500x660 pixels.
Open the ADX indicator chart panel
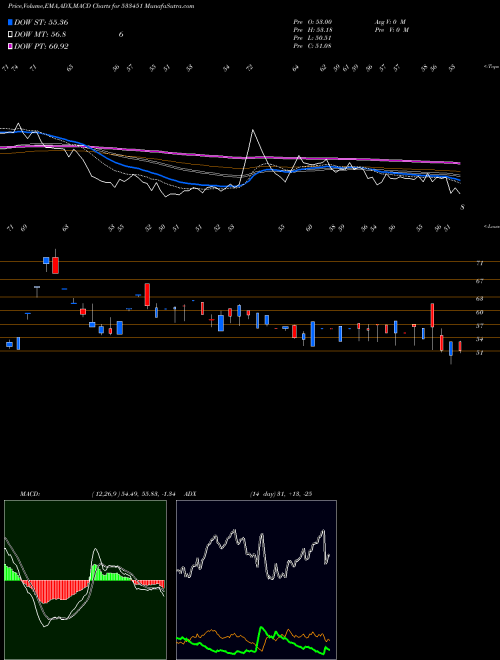(256, 580)
